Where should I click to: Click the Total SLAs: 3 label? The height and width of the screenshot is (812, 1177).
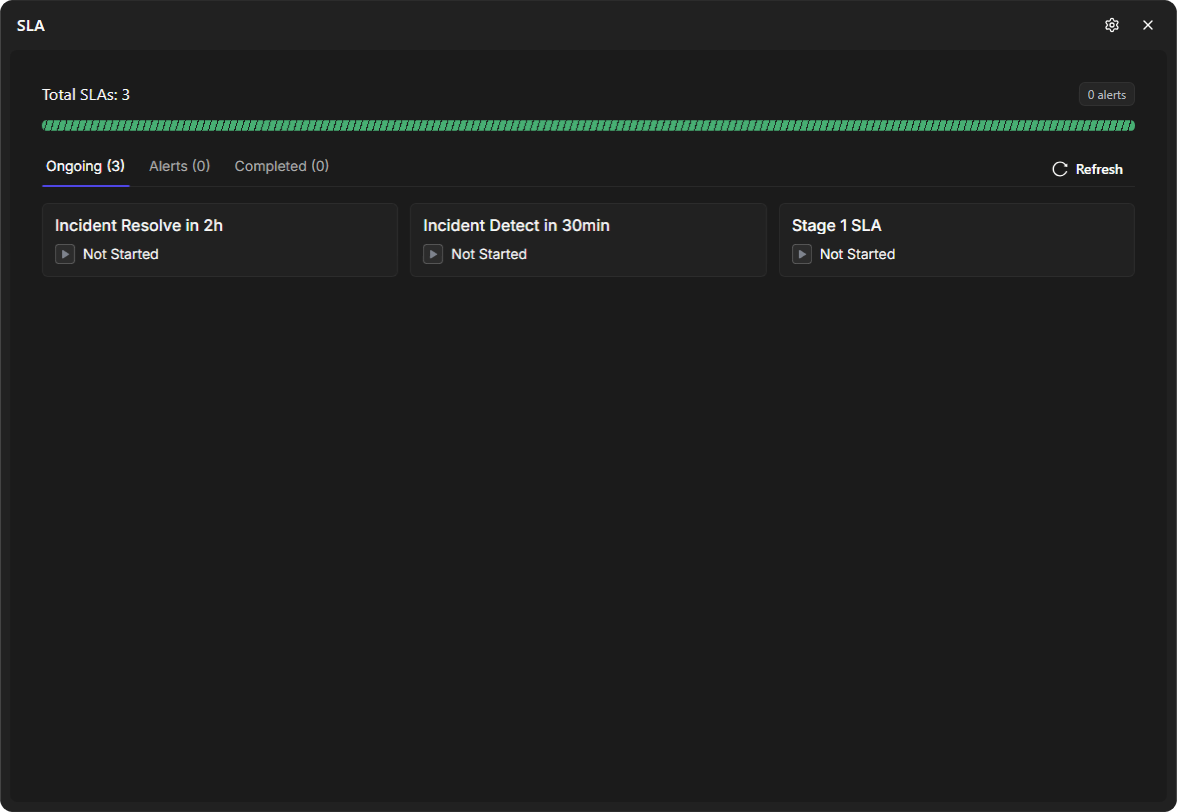tap(86, 95)
